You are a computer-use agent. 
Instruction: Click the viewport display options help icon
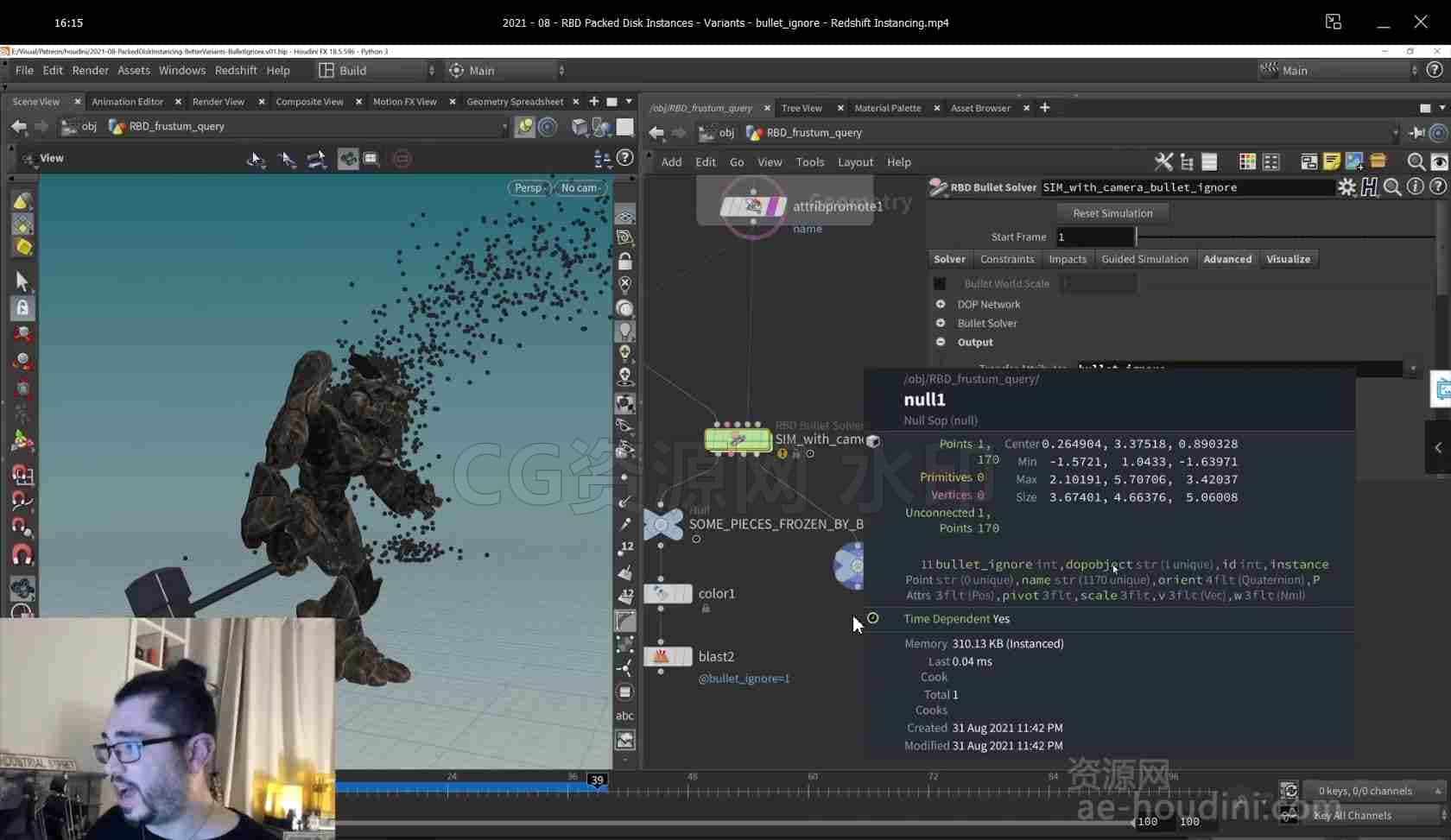click(x=625, y=158)
